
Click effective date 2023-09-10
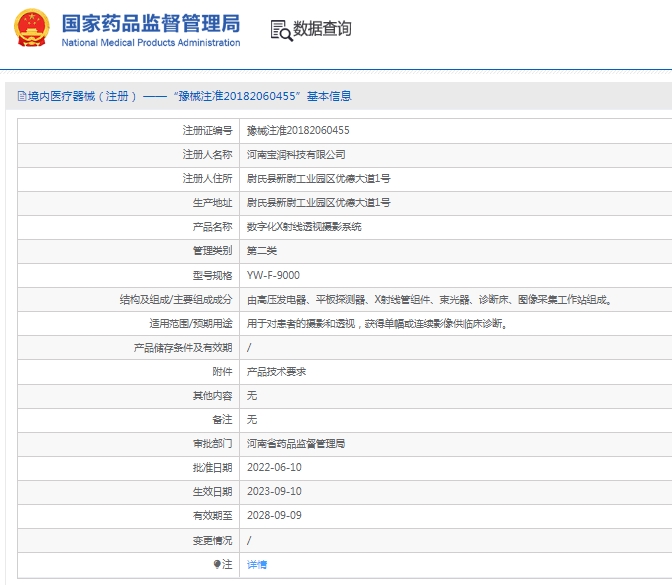(x=274, y=492)
